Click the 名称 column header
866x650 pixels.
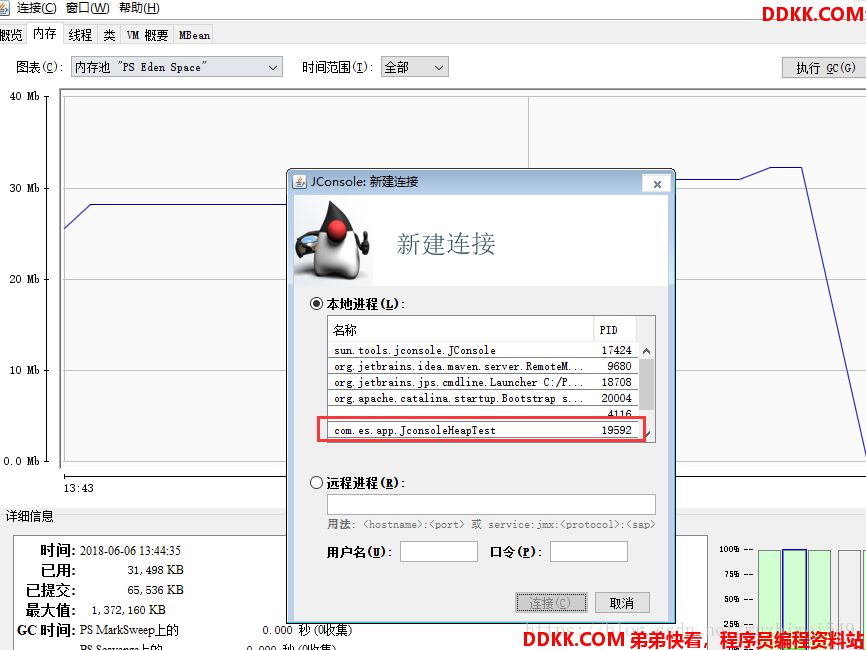coord(461,330)
